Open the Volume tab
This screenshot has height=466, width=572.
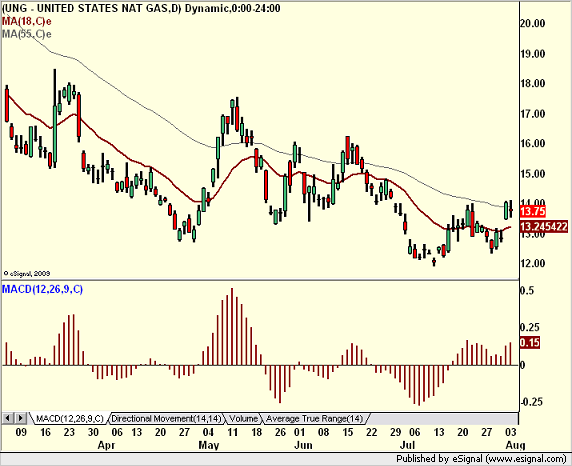244,419
